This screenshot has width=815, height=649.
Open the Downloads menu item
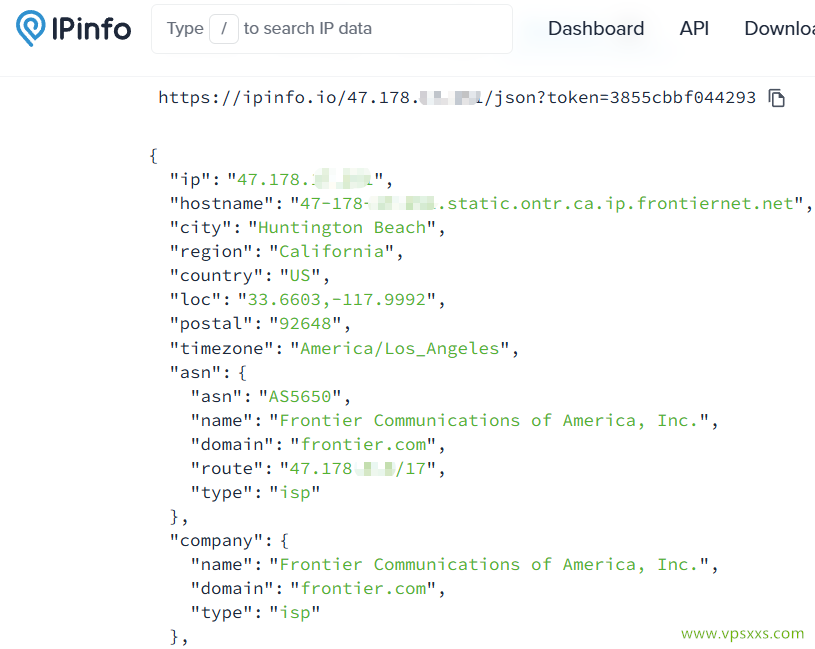pyautogui.click(x=779, y=29)
